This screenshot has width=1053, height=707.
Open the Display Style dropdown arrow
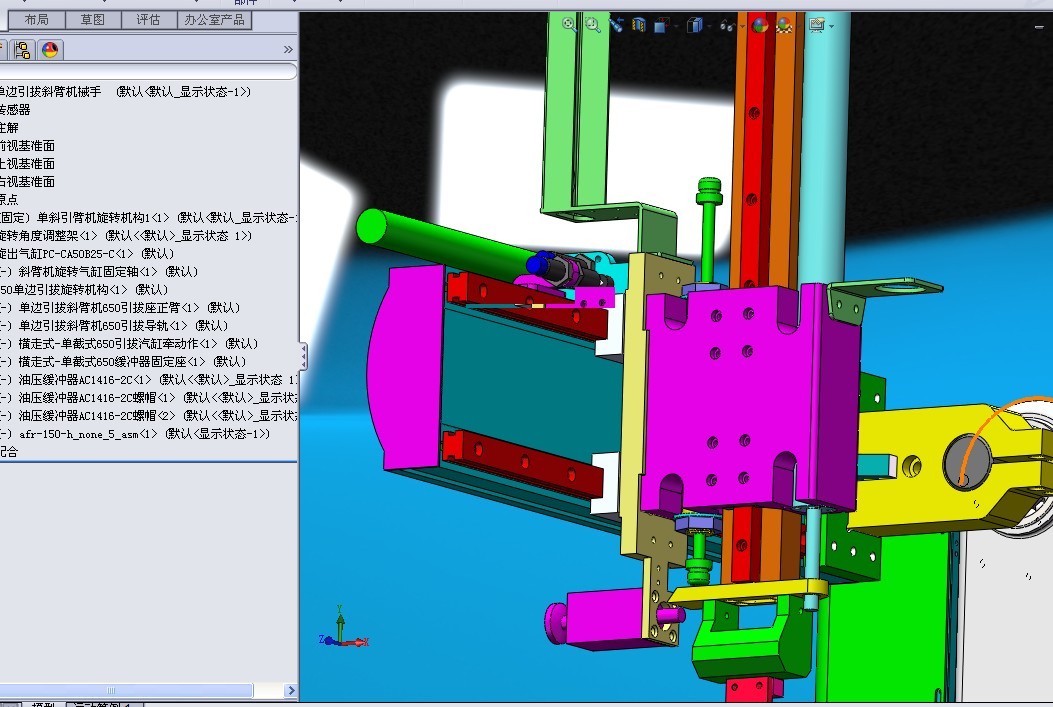coord(710,27)
